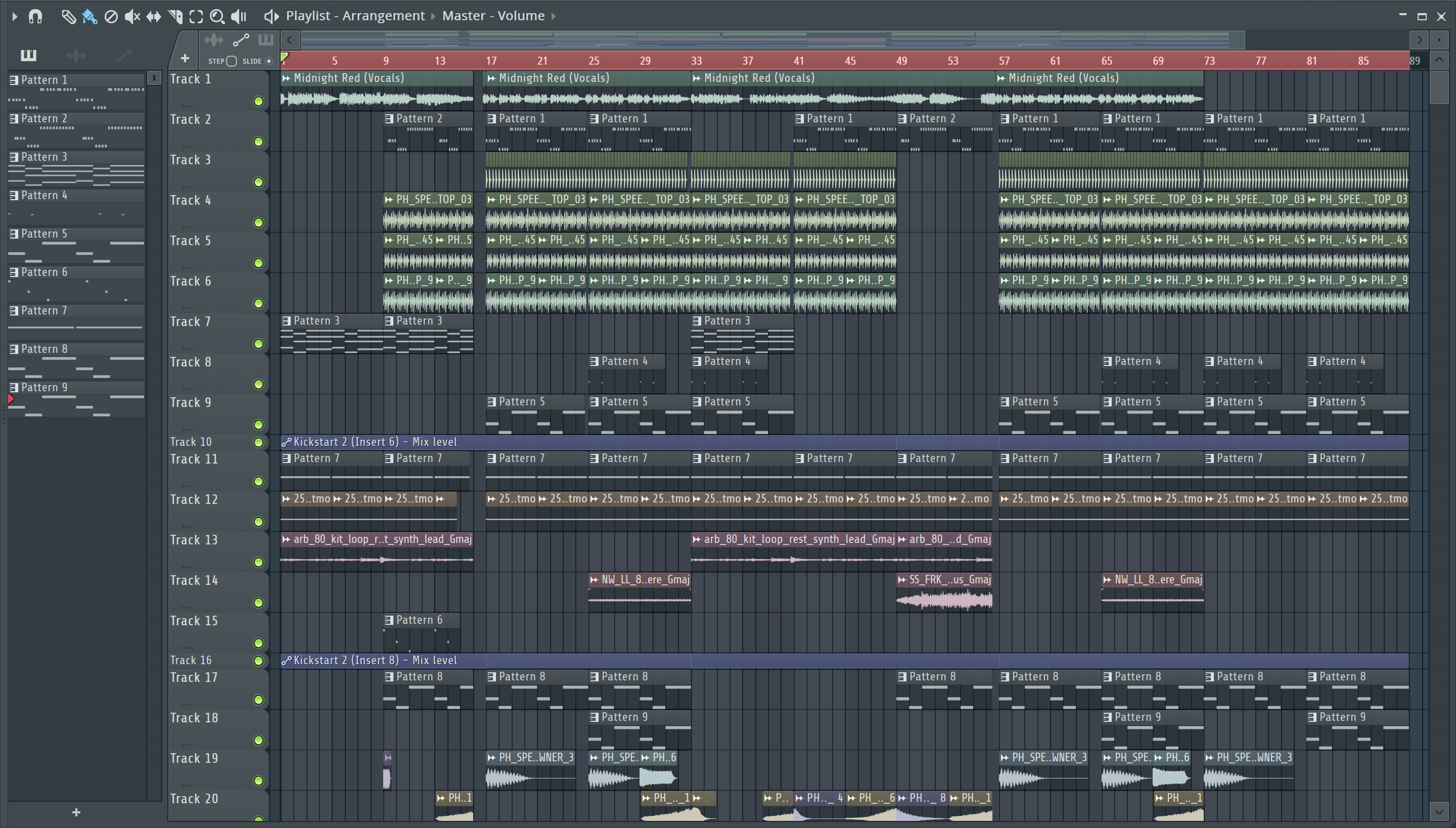Open the Playlist - Arrangement dropdown
Image resolution: width=1456 pixels, height=828 pixels.
(x=355, y=16)
